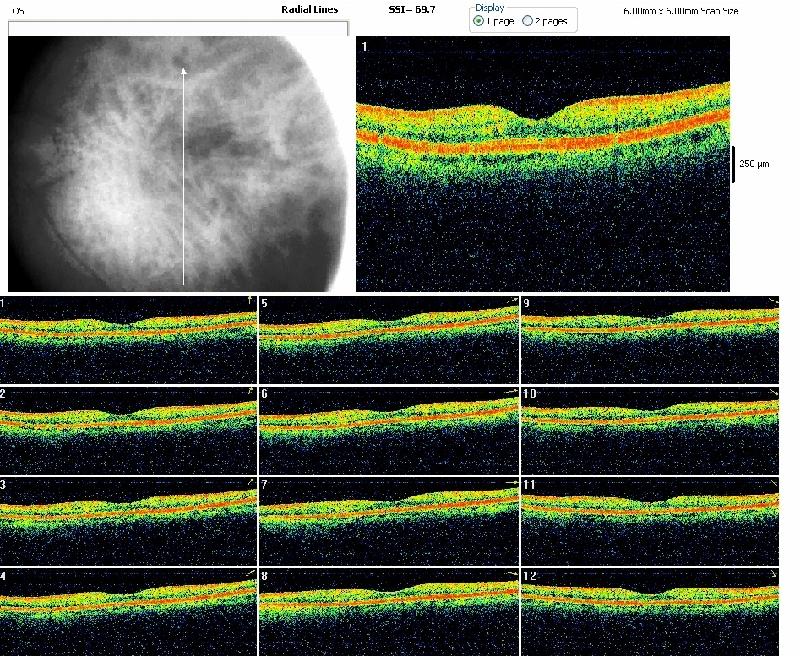Viewport: 800px width, 656px height.
Task: Click the large B-scan image numbered 1
Action: [545, 165]
